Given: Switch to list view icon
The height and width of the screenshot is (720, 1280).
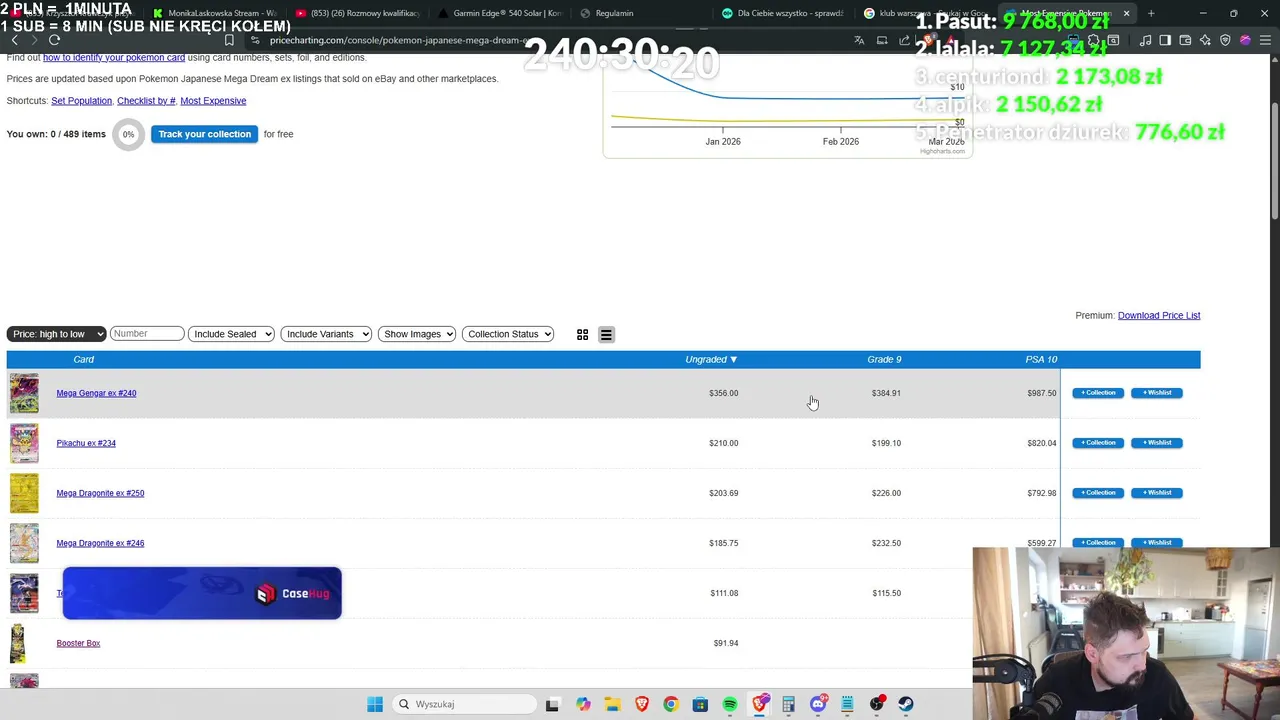Looking at the screenshot, I should (x=606, y=335).
